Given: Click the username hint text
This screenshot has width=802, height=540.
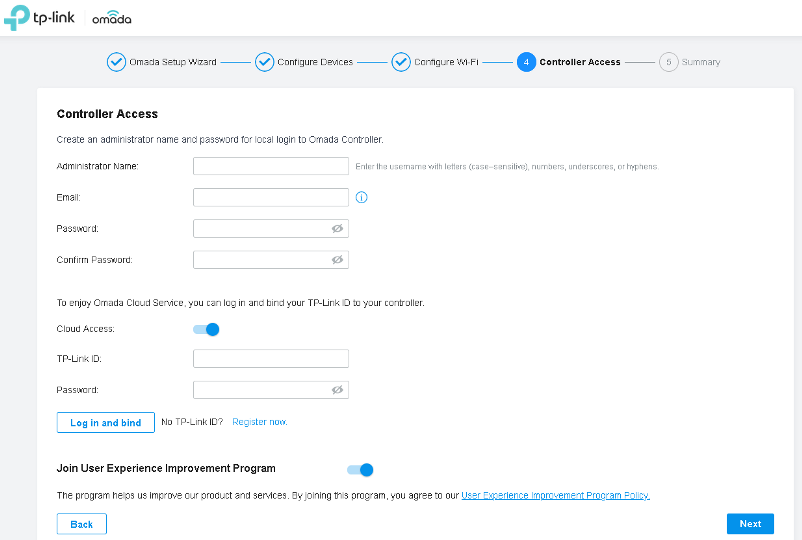Looking at the screenshot, I should click(507, 167).
